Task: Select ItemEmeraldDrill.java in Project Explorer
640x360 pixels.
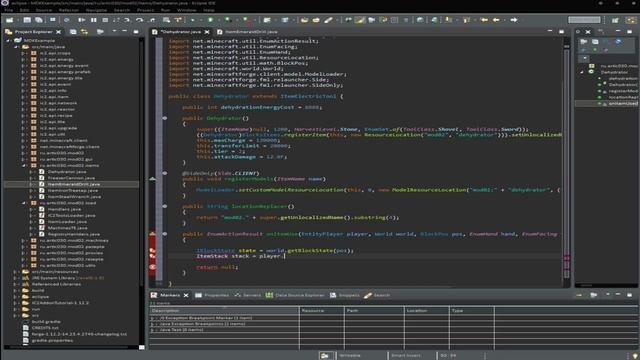Action: pyautogui.click(x=73, y=184)
